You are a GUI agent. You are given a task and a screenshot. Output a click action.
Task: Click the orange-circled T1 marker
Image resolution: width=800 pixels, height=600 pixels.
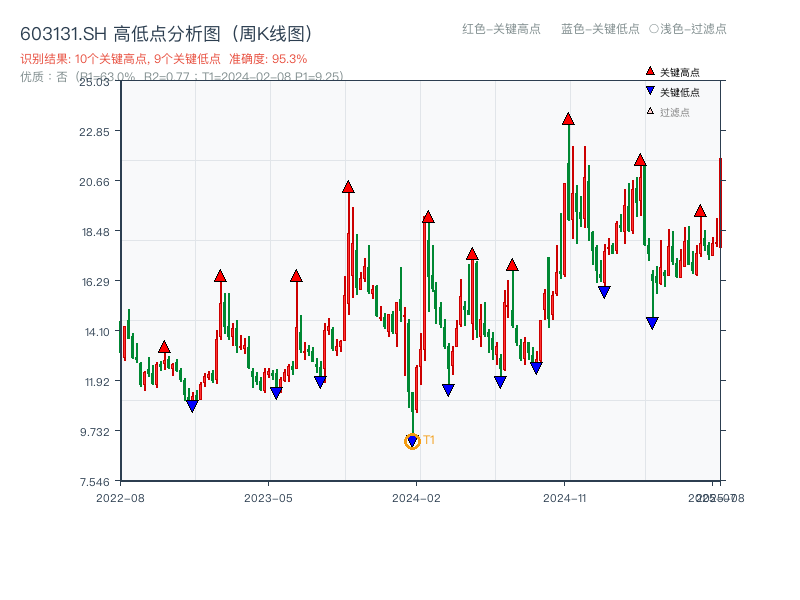tap(413, 441)
